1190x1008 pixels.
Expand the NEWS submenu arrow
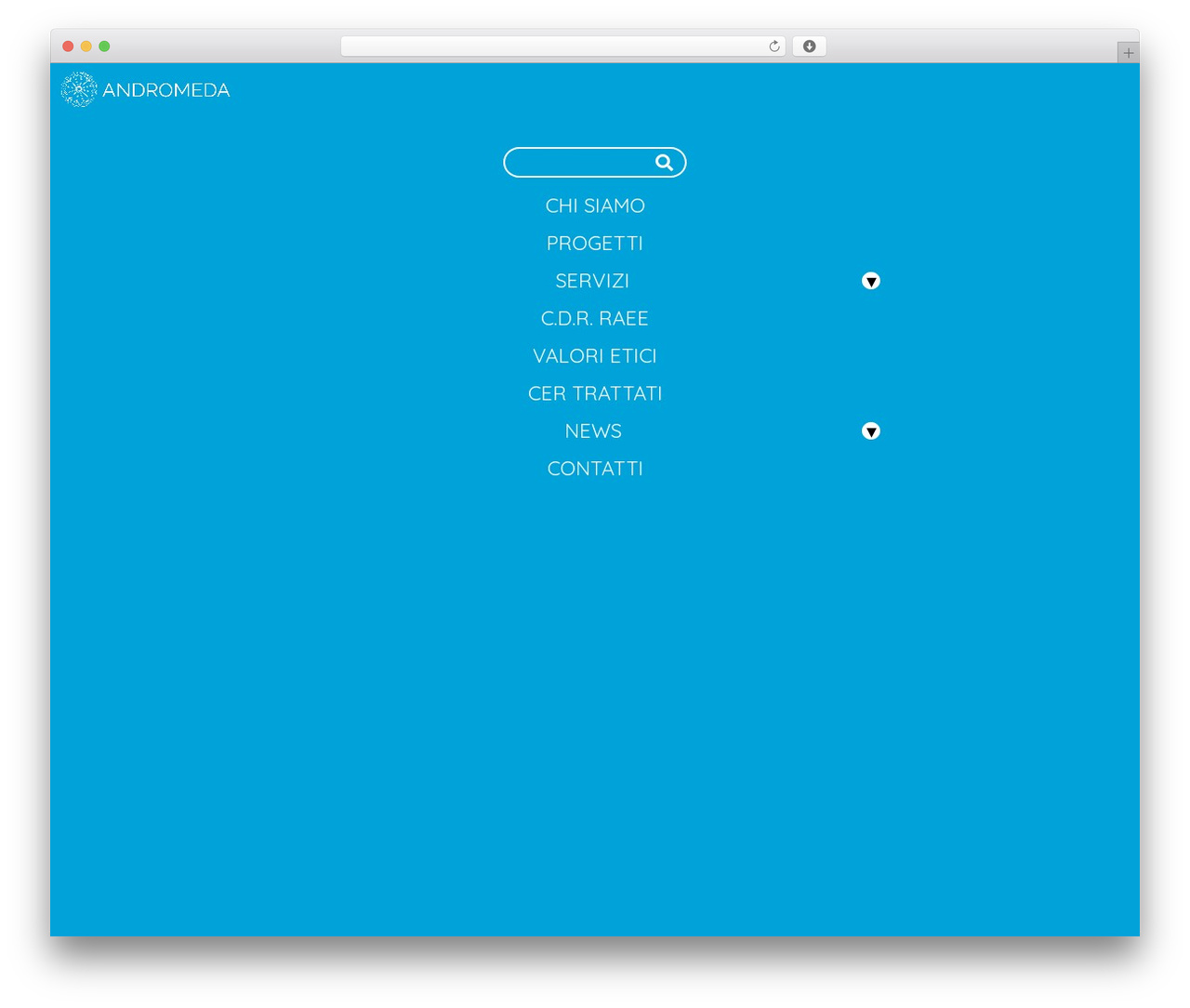point(871,431)
